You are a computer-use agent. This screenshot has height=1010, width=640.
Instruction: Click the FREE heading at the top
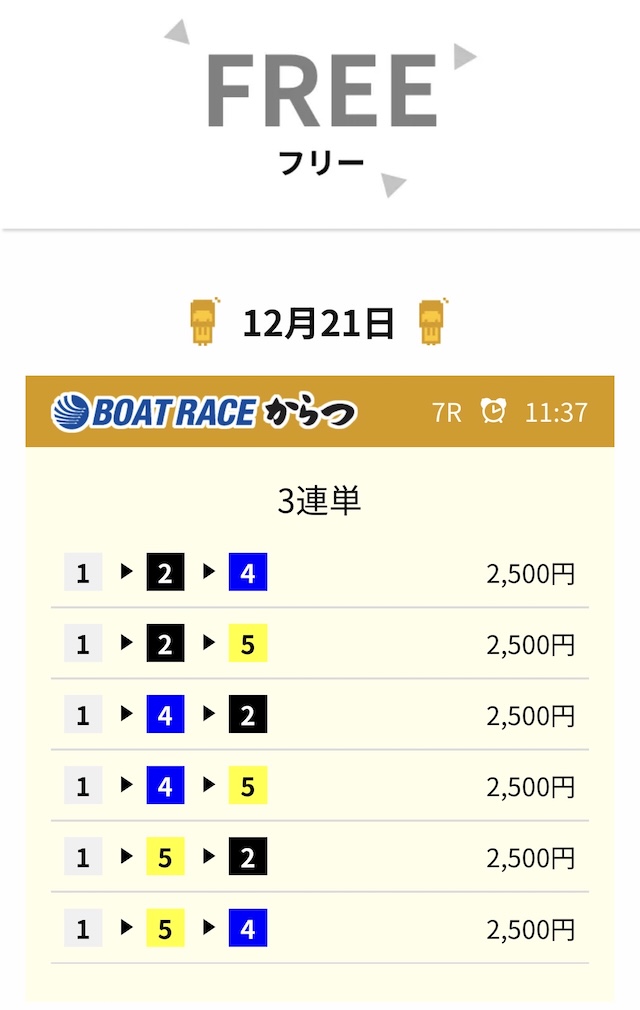[x=321, y=92]
